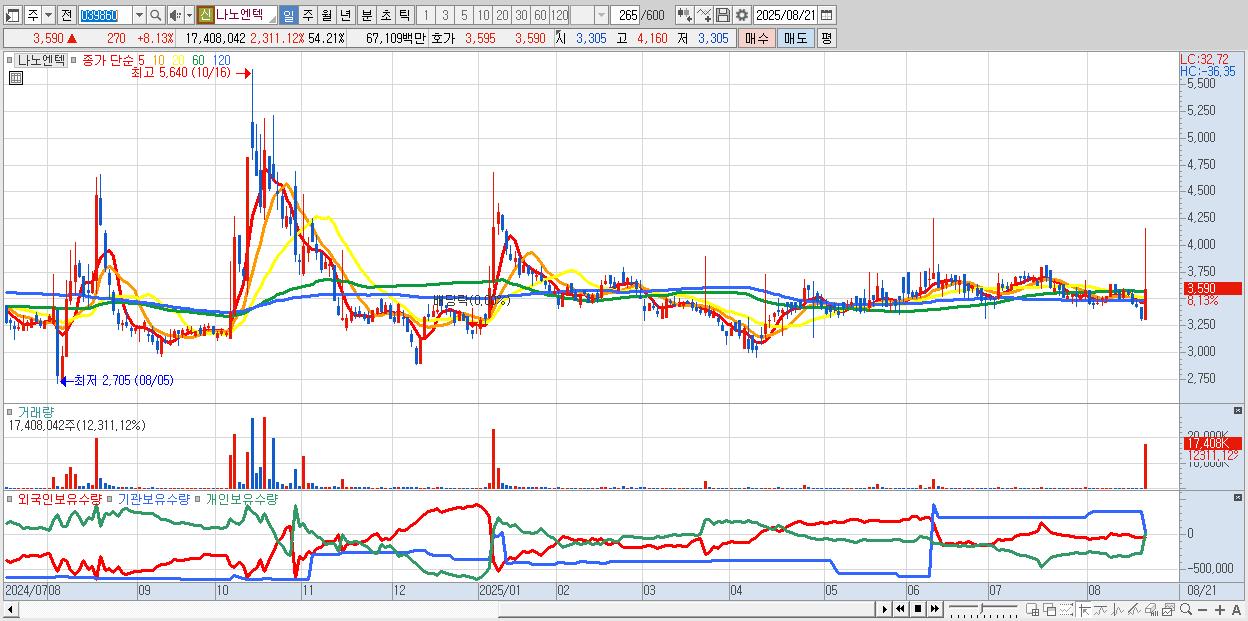Click the 60 interval button

tap(540, 15)
